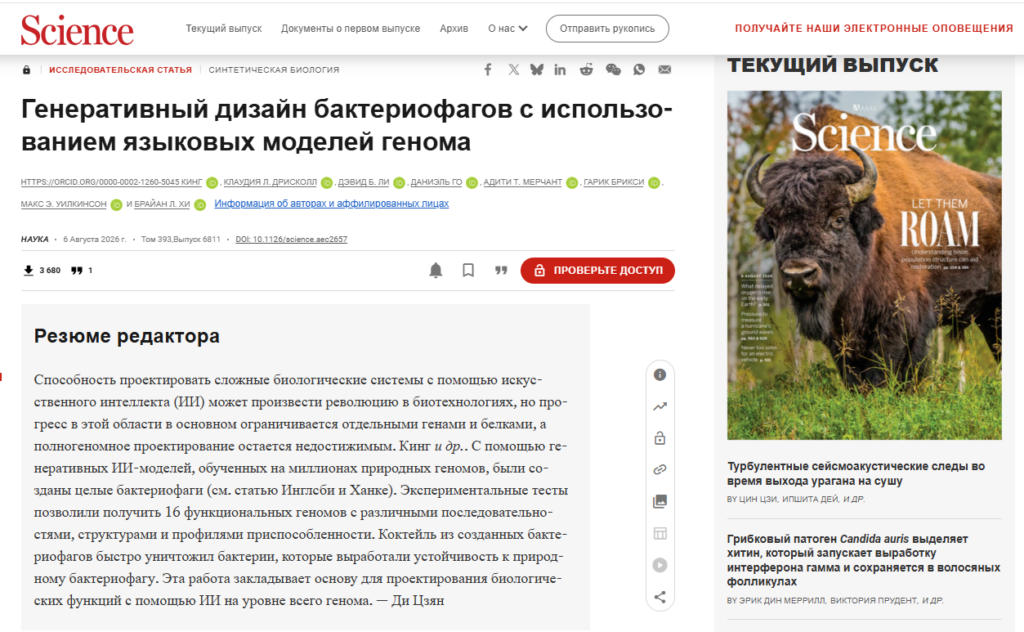This screenshot has width=1024, height=632.
Task: Click ORCID icon next to КЛАУДИЯ Л. ДРИСКОЛЛ
Action: pos(327,183)
